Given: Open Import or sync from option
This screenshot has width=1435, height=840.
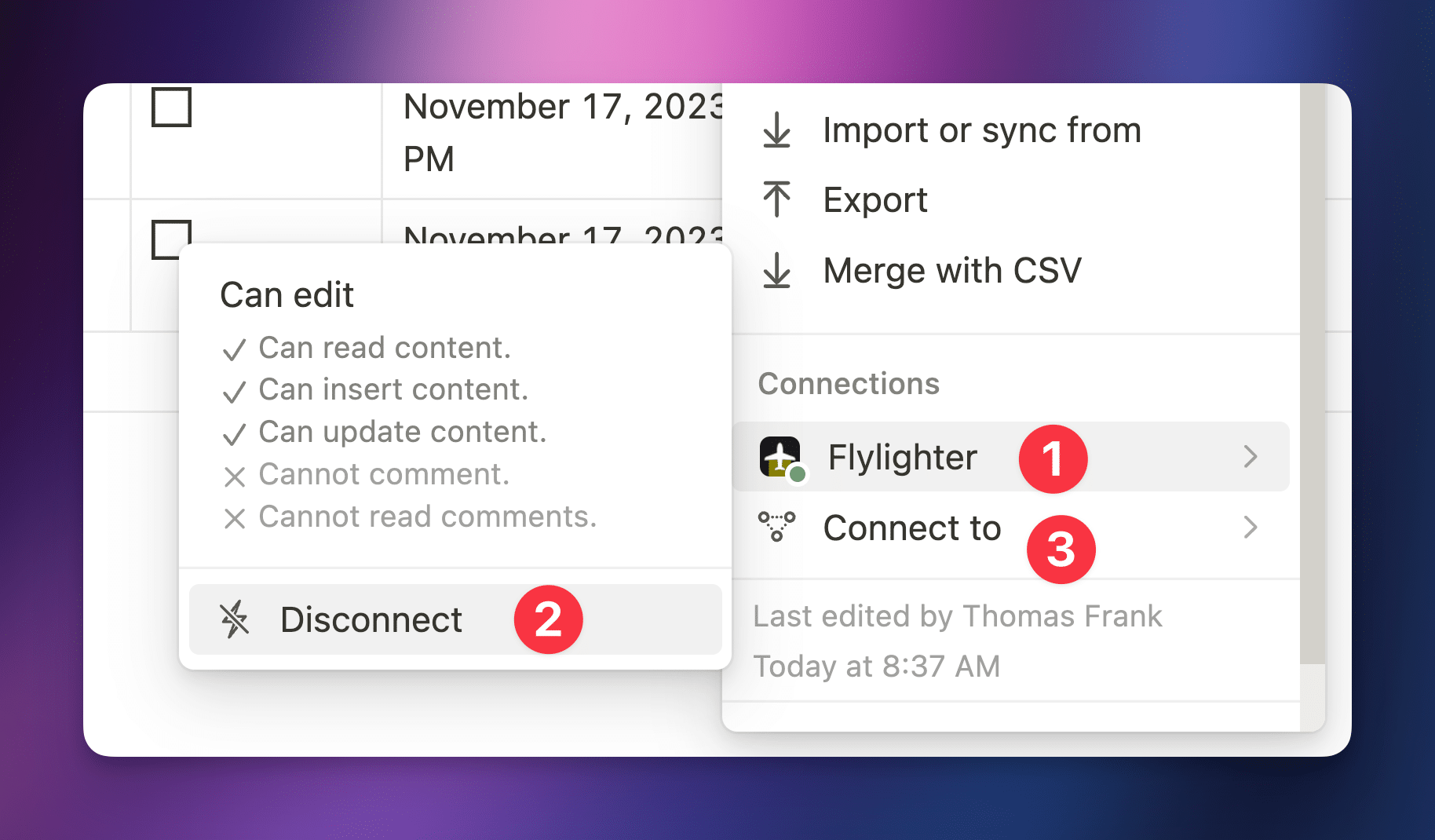Looking at the screenshot, I should click(981, 130).
